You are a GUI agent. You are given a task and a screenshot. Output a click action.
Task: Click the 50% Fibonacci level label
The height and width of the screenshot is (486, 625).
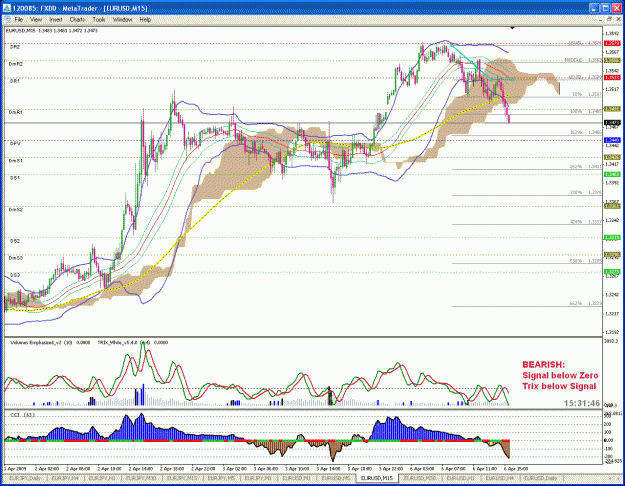[x=577, y=94]
